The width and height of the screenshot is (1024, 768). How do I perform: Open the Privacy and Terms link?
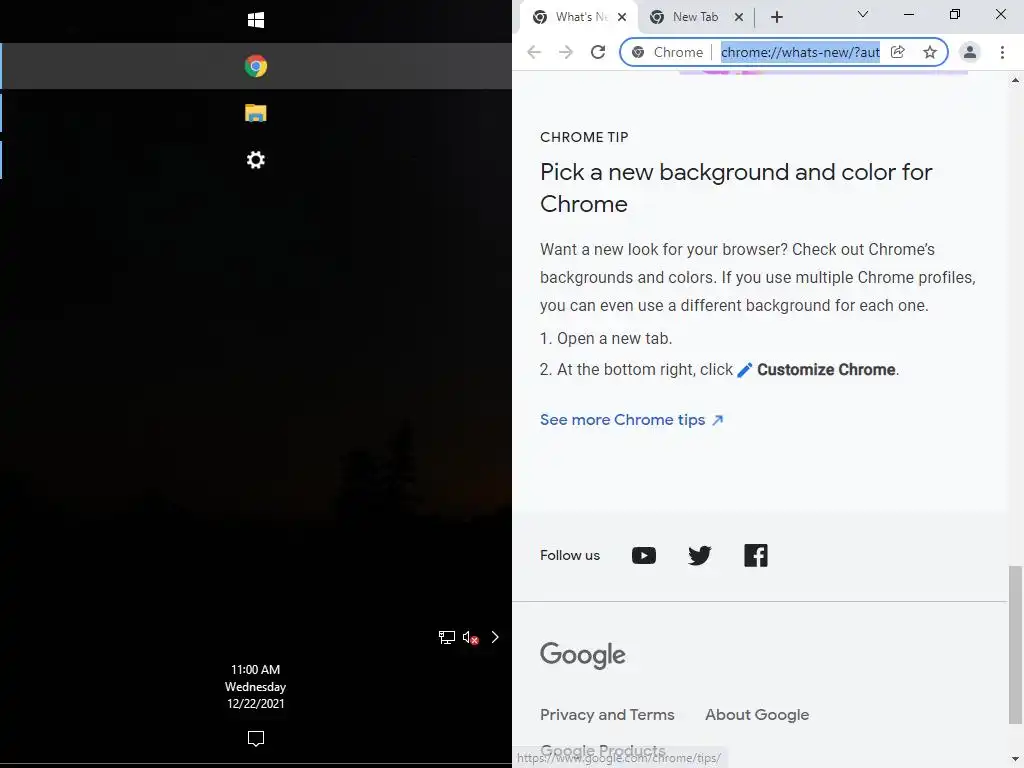click(x=607, y=715)
